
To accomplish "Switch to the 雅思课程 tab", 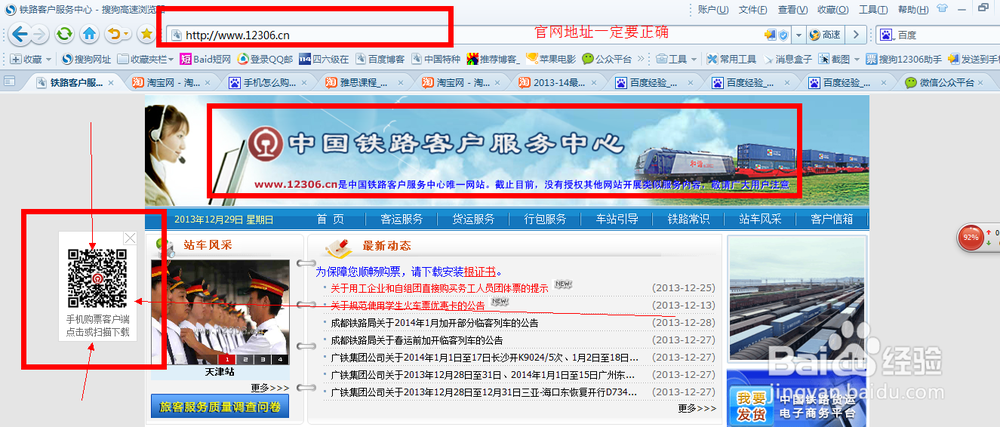I will coord(364,82).
